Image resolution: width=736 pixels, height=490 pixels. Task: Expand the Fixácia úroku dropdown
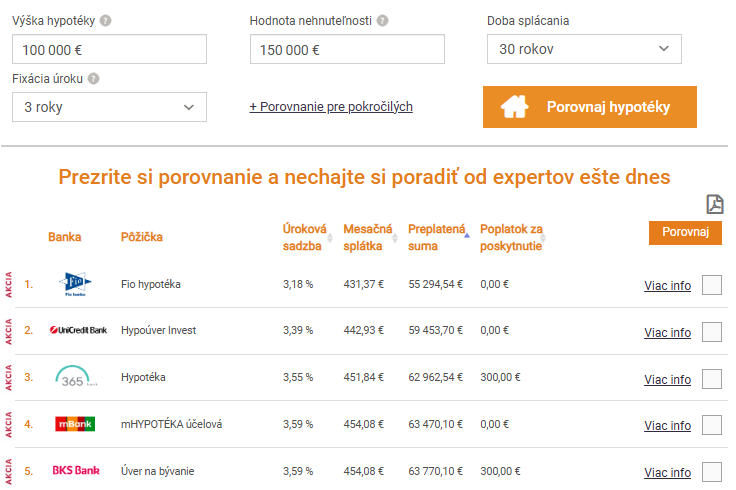109,107
